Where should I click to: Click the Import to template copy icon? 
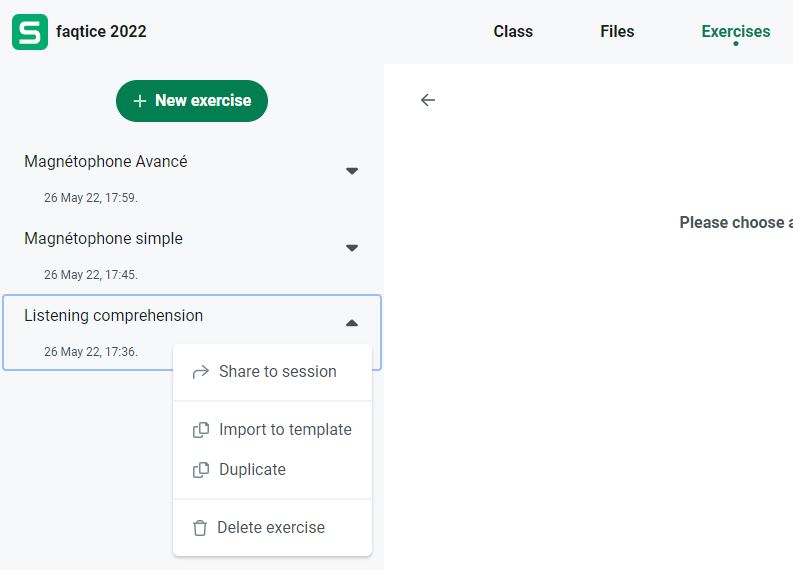click(200, 430)
